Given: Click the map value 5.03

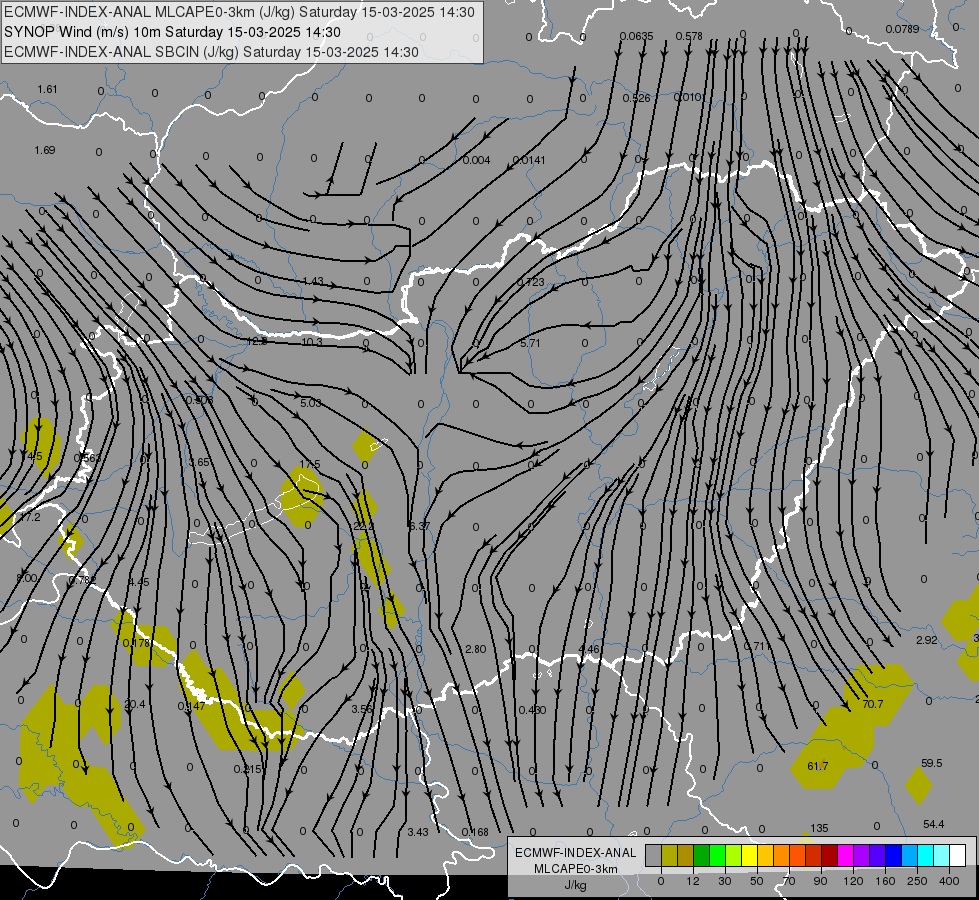Looking at the screenshot, I should click(x=310, y=403).
